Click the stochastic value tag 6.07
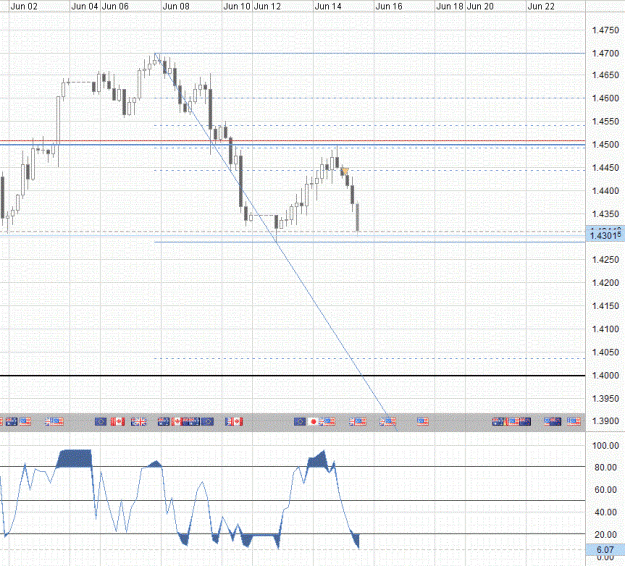The width and height of the screenshot is (625, 566). tap(605, 550)
